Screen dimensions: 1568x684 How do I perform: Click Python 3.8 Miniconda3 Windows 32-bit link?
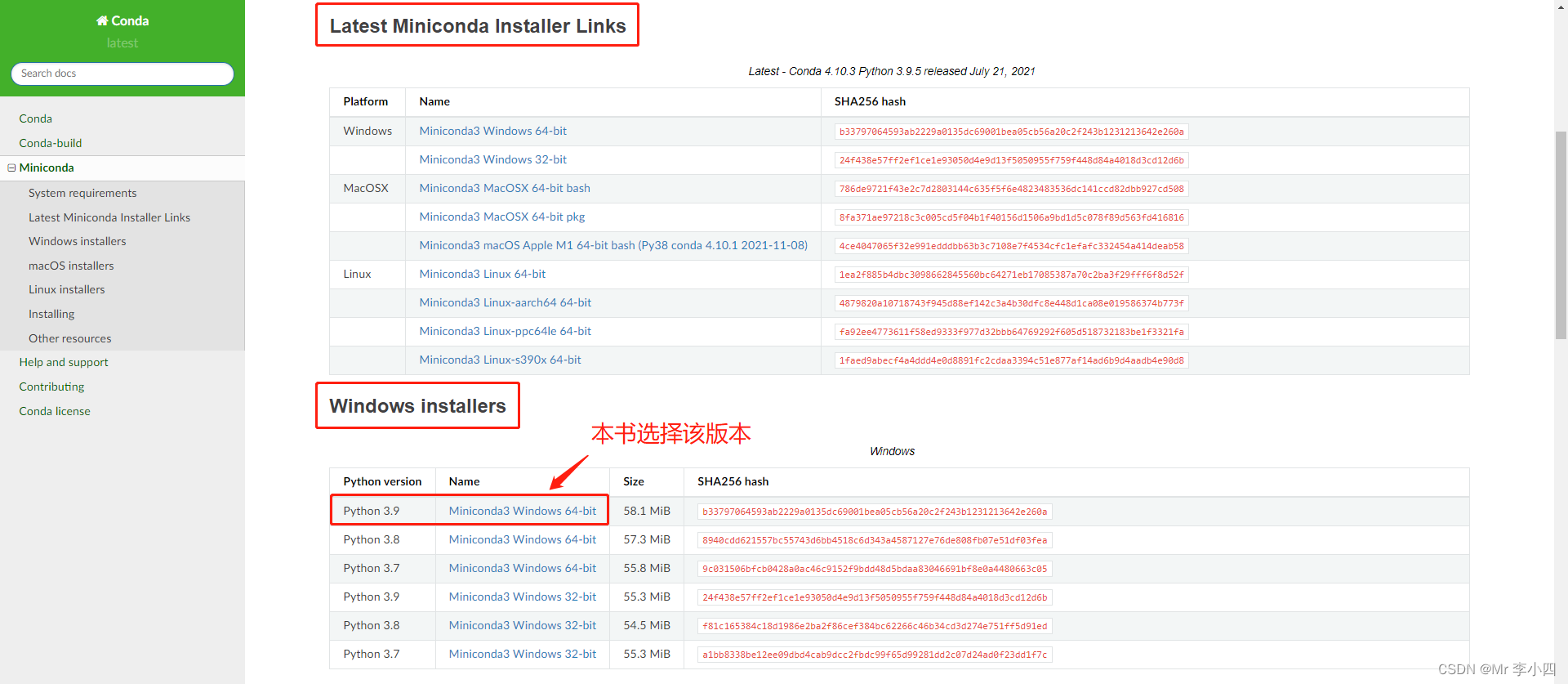pos(523,625)
